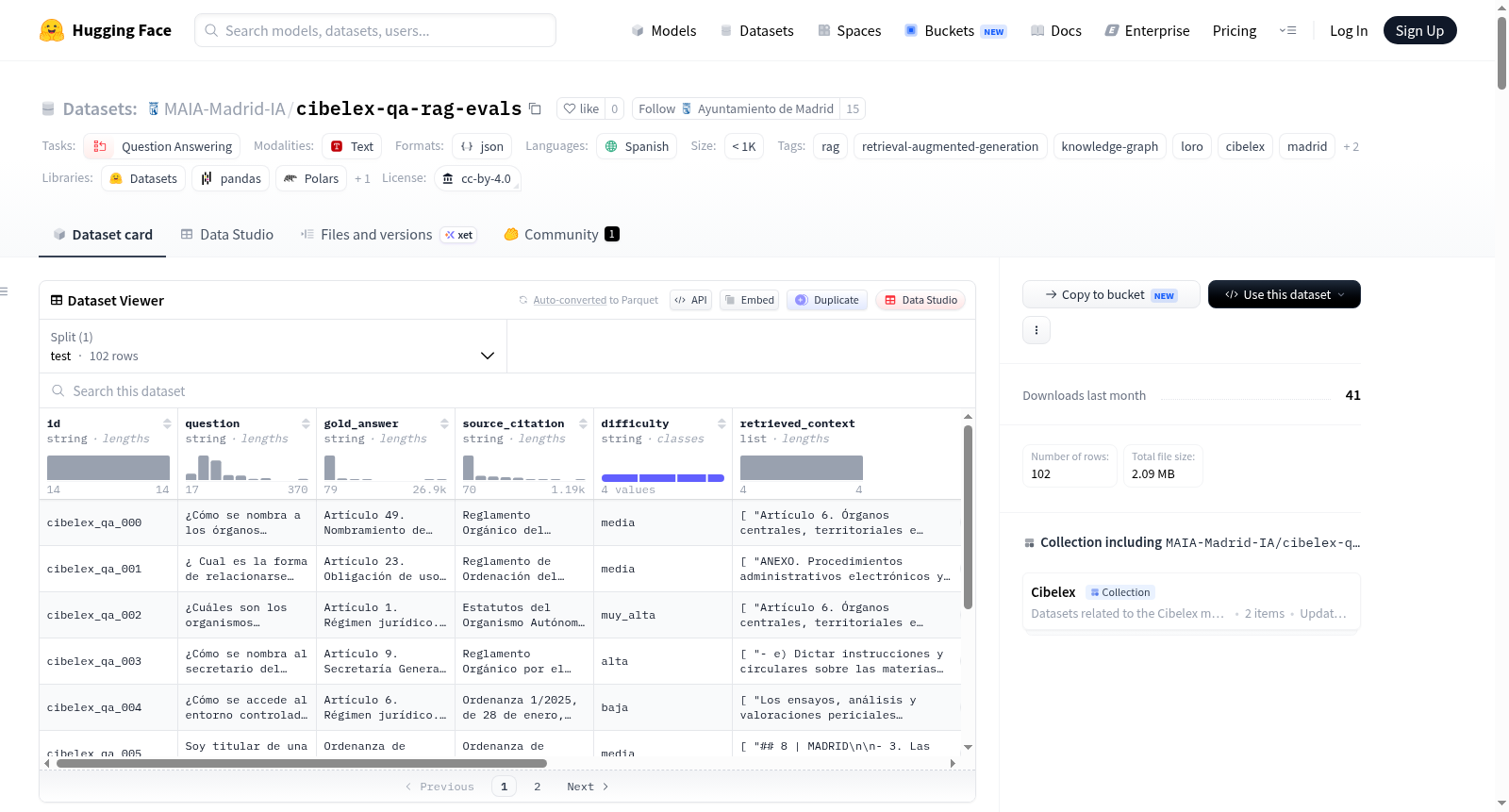Image resolution: width=1509 pixels, height=812 pixels.
Task: Click the Text modality tag
Action: click(x=352, y=146)
